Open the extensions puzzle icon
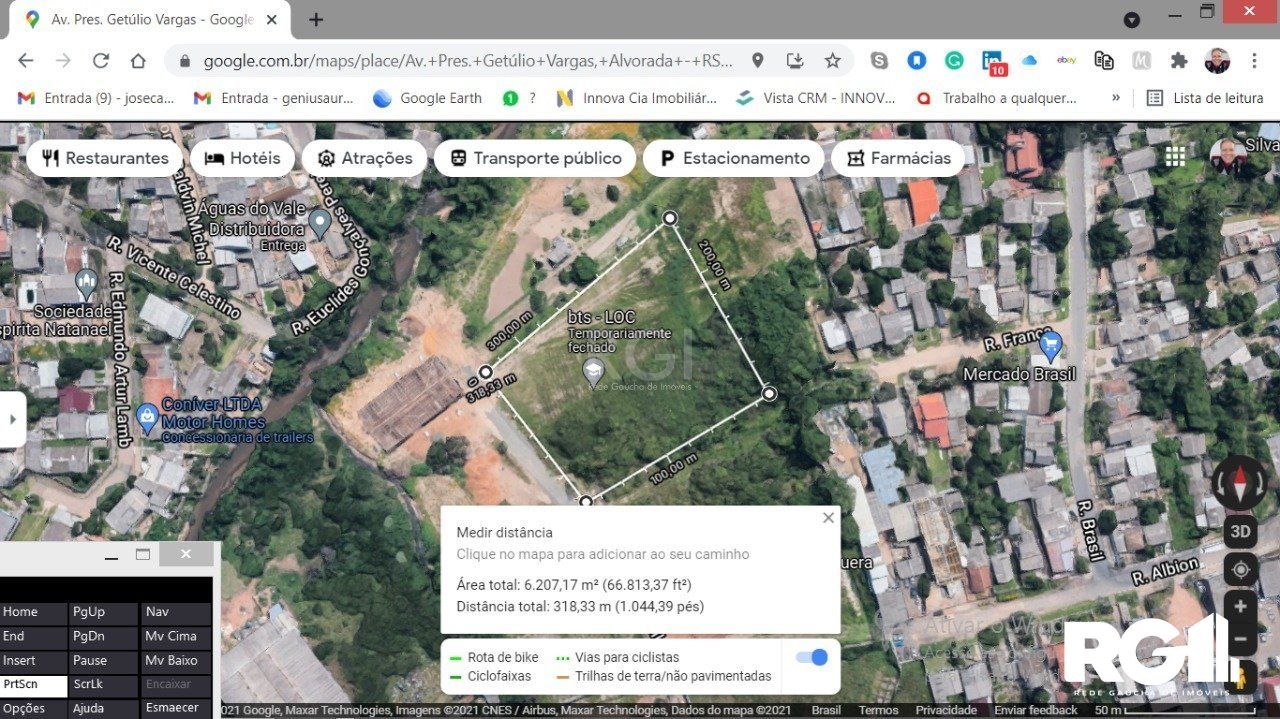1280x719 pixels. tap(1179, 61)
